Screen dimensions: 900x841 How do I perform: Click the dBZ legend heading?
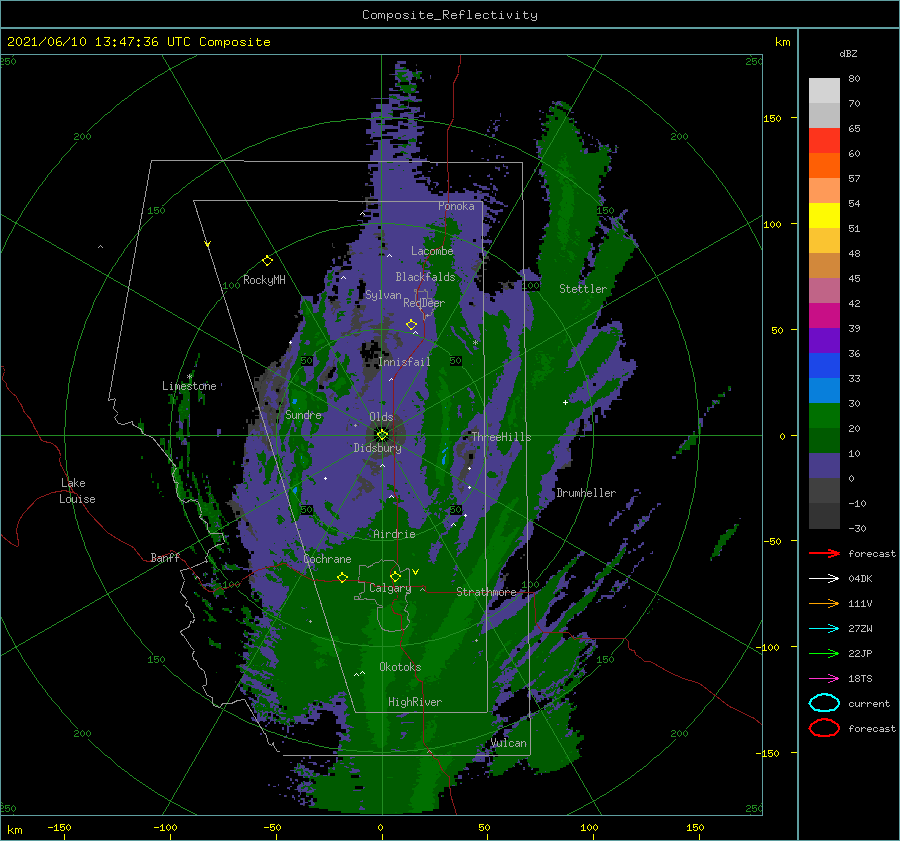click(x=848, y=54)
